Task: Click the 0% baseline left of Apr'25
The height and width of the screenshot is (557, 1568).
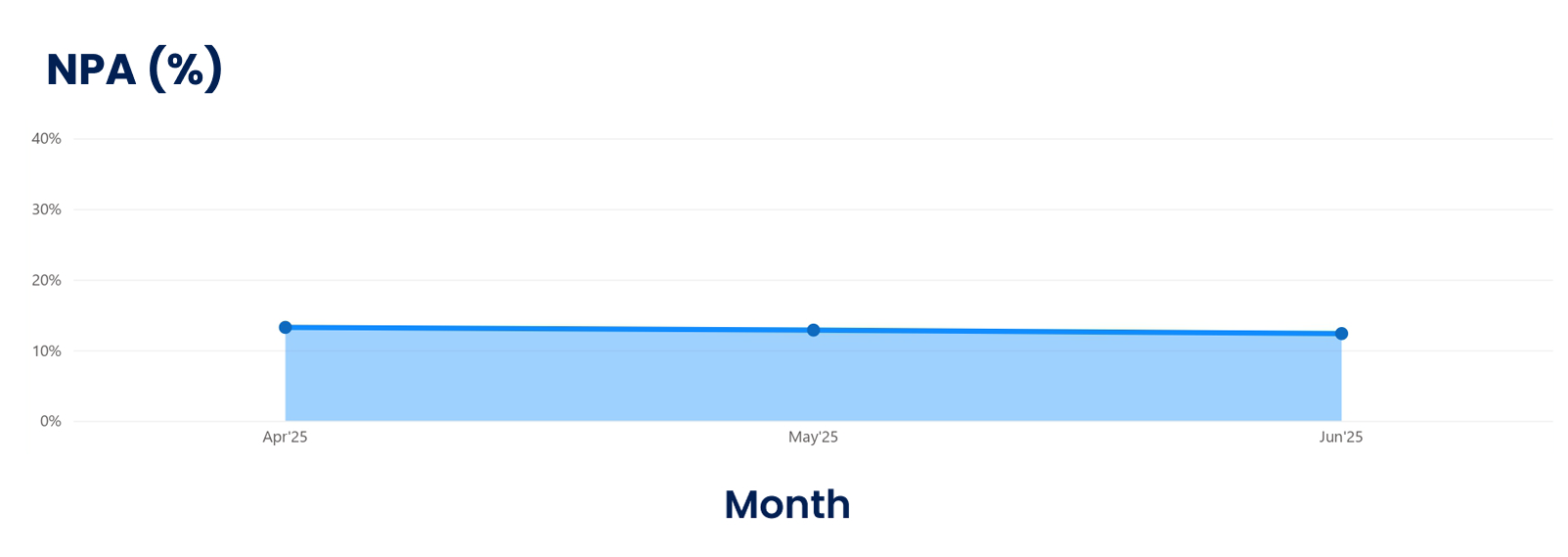Action: click(x=176, y=421)
